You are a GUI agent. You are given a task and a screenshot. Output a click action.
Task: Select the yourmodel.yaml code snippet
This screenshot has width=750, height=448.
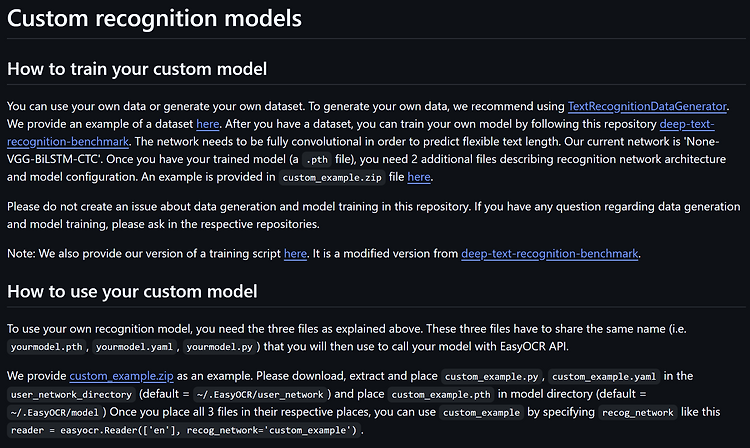(134, 347)
